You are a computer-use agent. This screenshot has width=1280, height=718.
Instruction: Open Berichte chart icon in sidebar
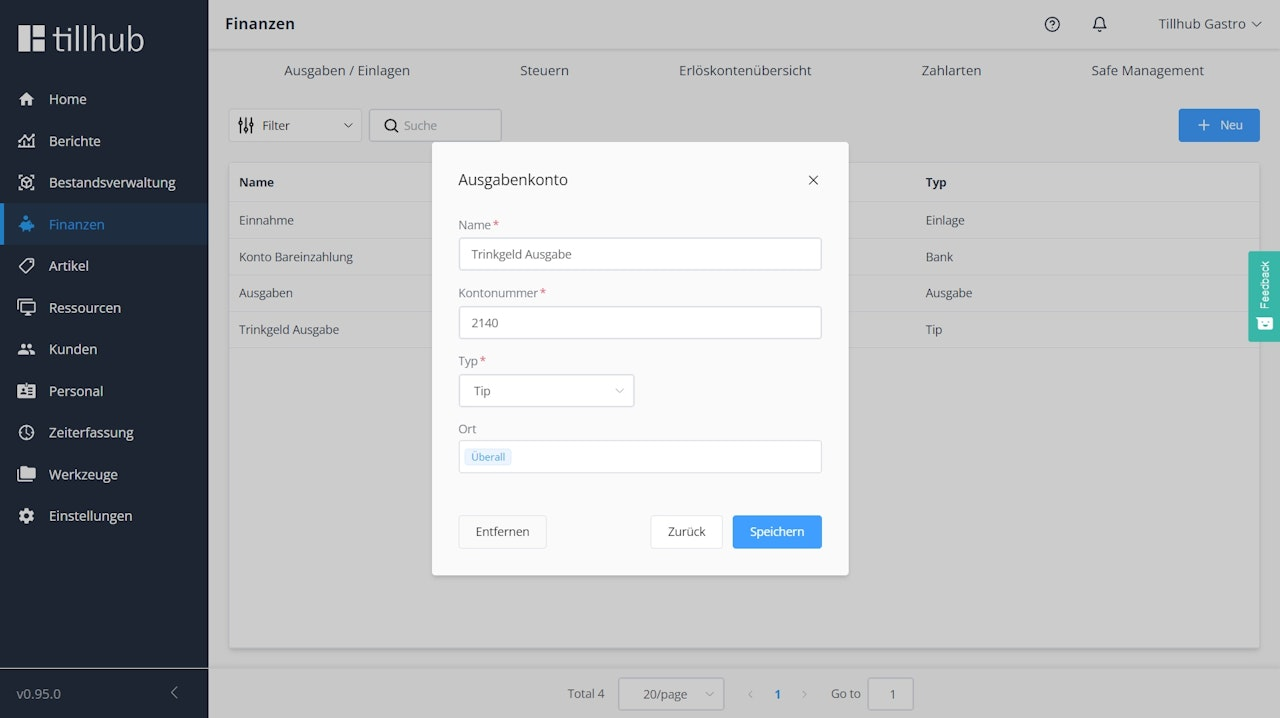coord(27,141)
